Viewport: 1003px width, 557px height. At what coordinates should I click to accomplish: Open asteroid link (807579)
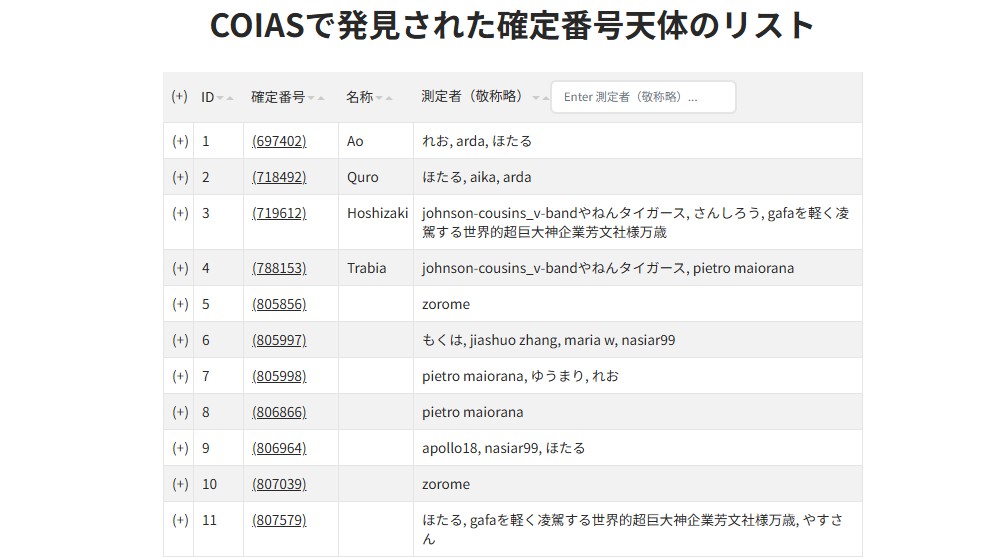tap(280, 520)
